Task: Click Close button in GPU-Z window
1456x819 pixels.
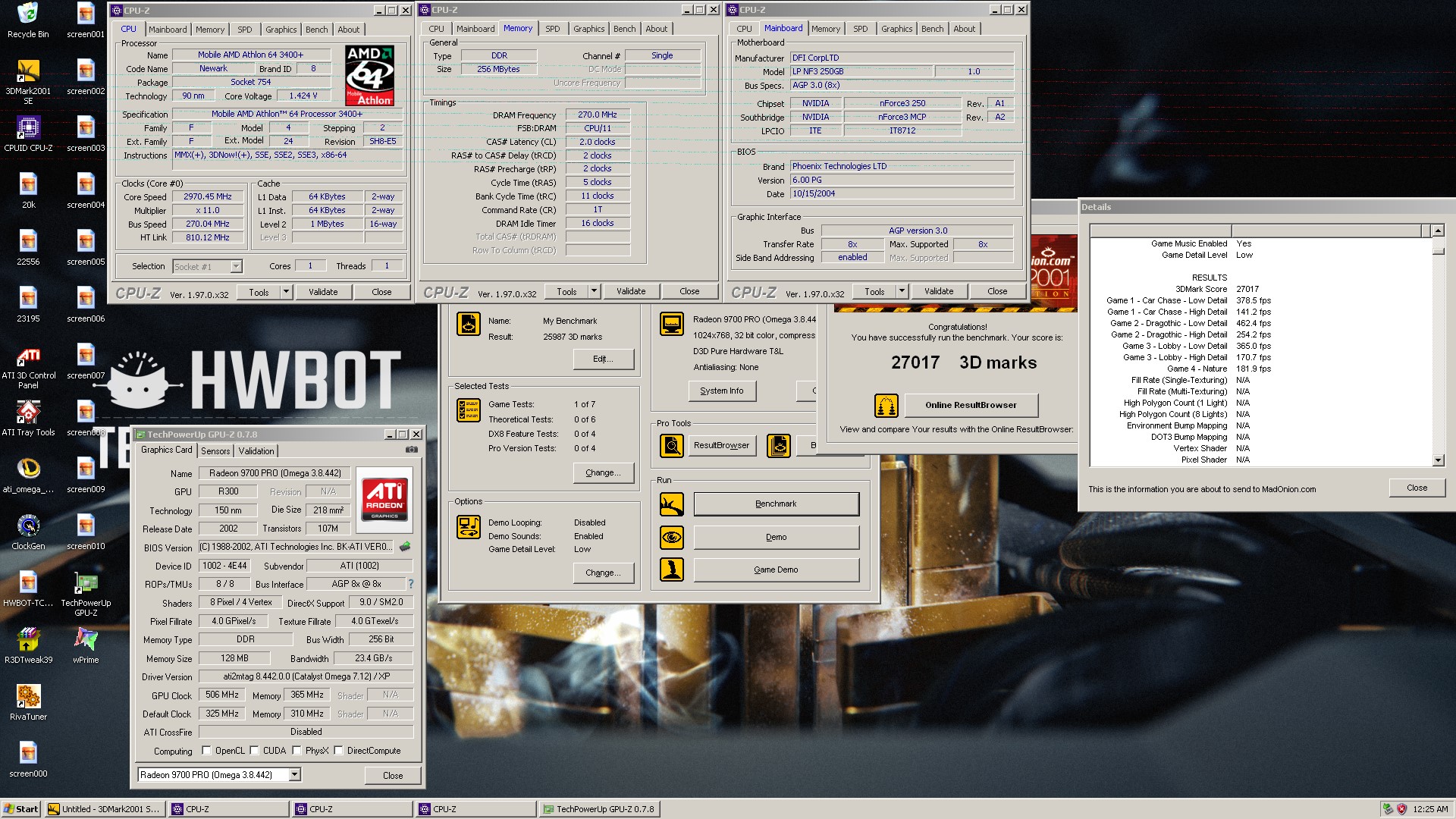Action: tap(392, 776)
